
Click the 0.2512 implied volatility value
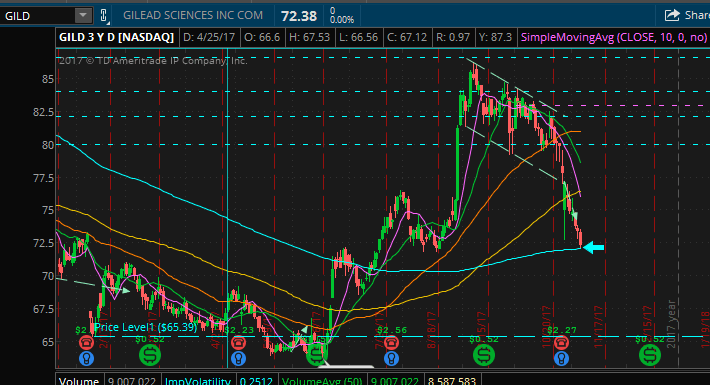click(x=256, y=381)
